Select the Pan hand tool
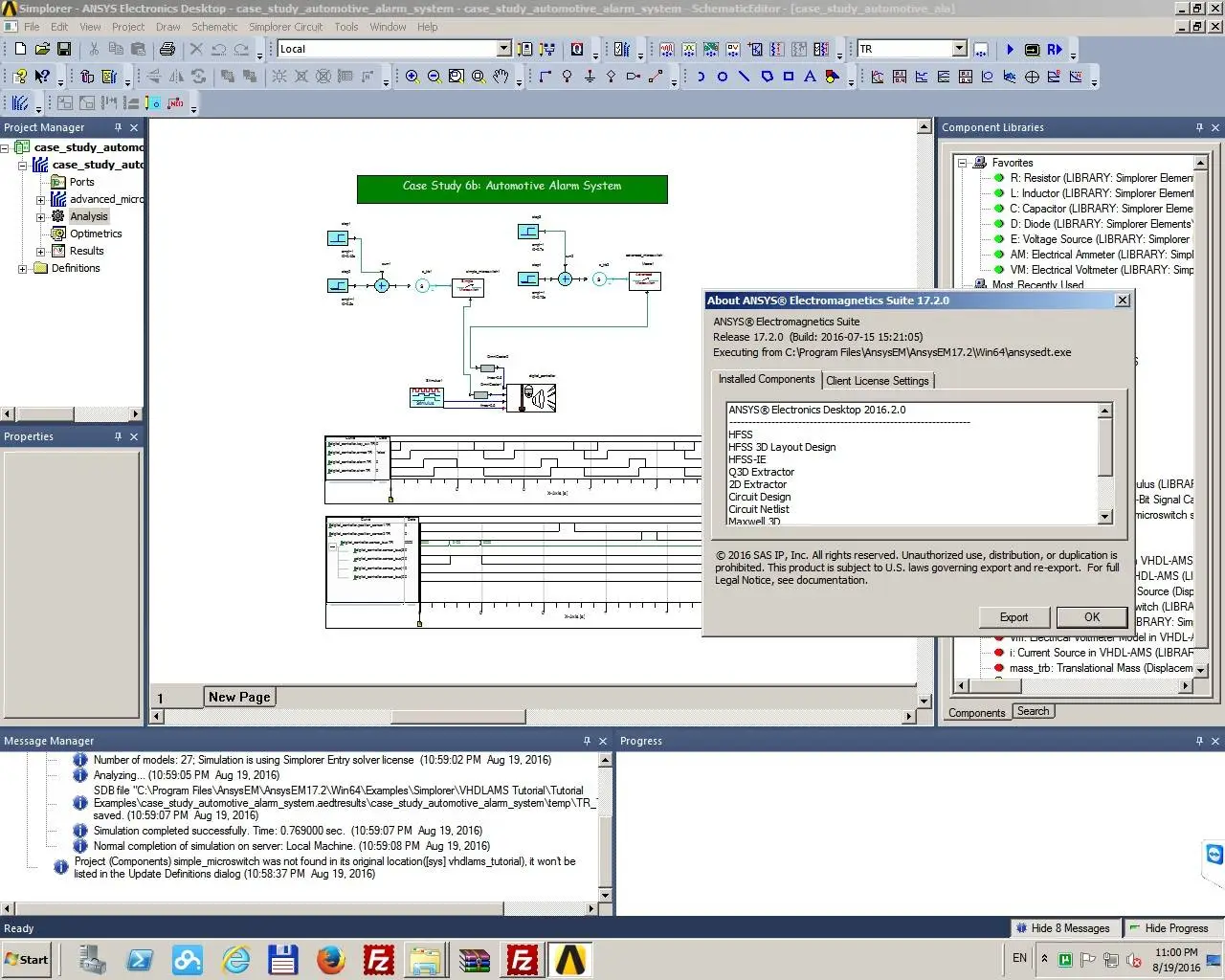Viewport: 1225px width, 980px height. pos(501,77)
